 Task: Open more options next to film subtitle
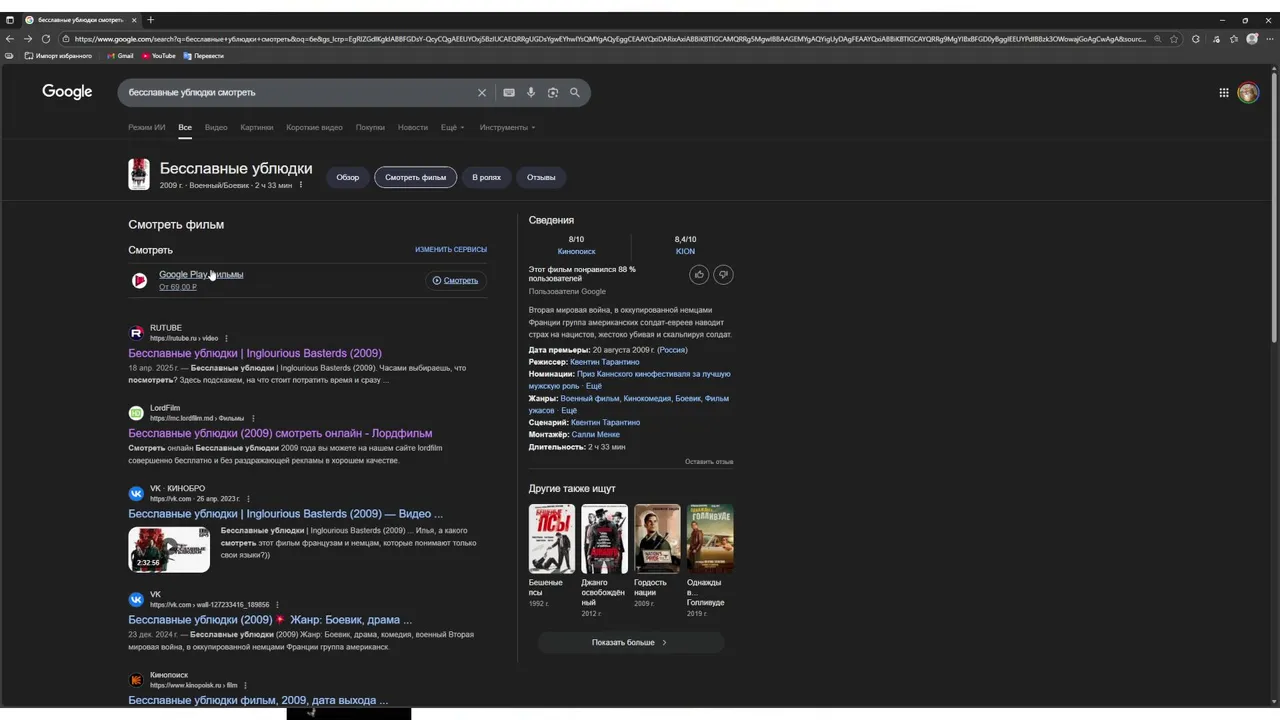tap(301, 185)
